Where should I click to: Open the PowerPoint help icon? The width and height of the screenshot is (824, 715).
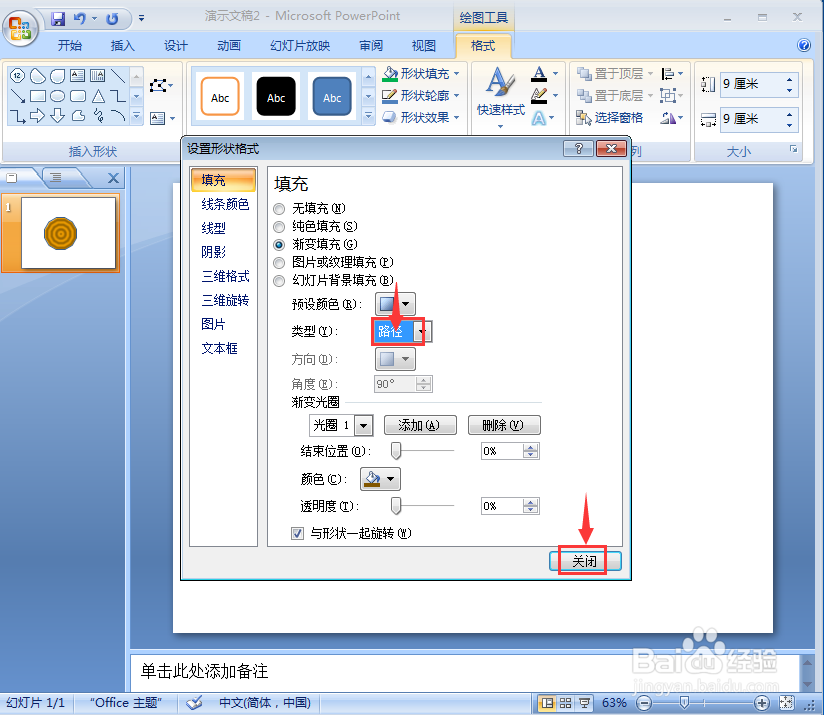804,45
